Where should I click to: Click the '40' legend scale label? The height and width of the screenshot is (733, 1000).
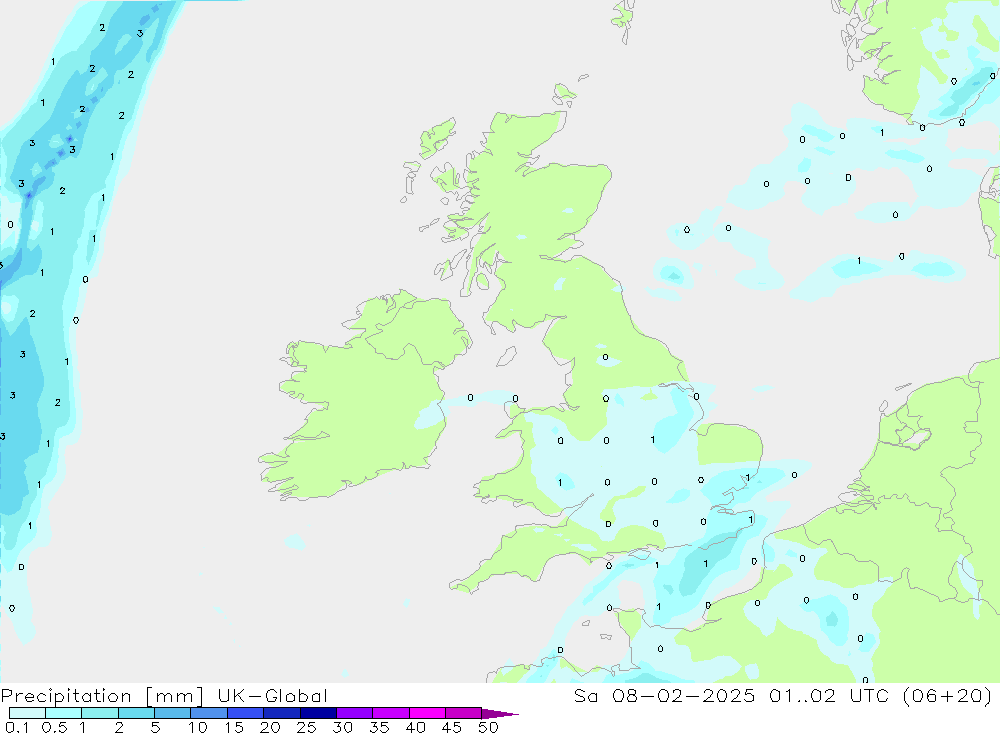[x=416, y=727]
